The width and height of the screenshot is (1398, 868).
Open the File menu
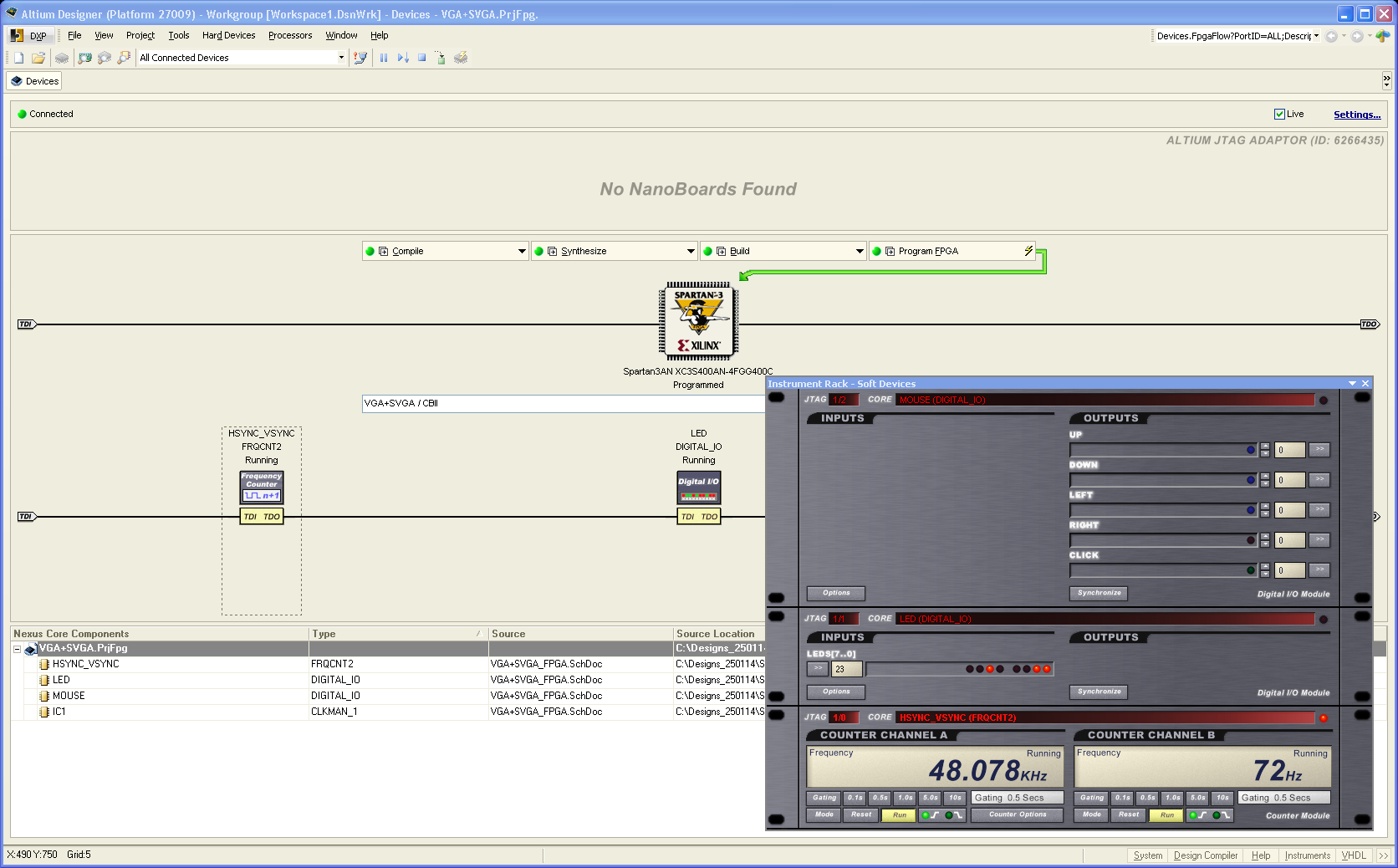click(74, 36)
